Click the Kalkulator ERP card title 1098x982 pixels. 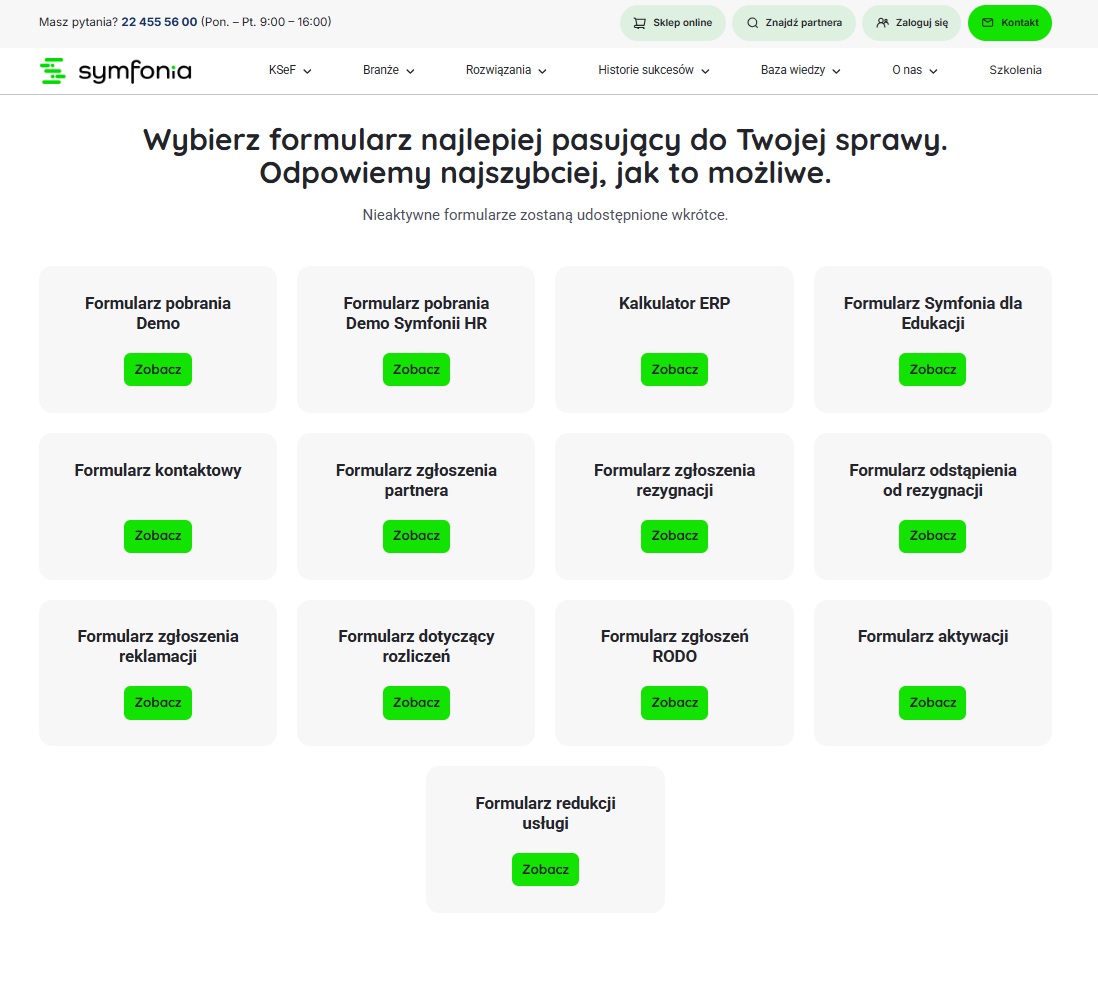pos(674,303)
